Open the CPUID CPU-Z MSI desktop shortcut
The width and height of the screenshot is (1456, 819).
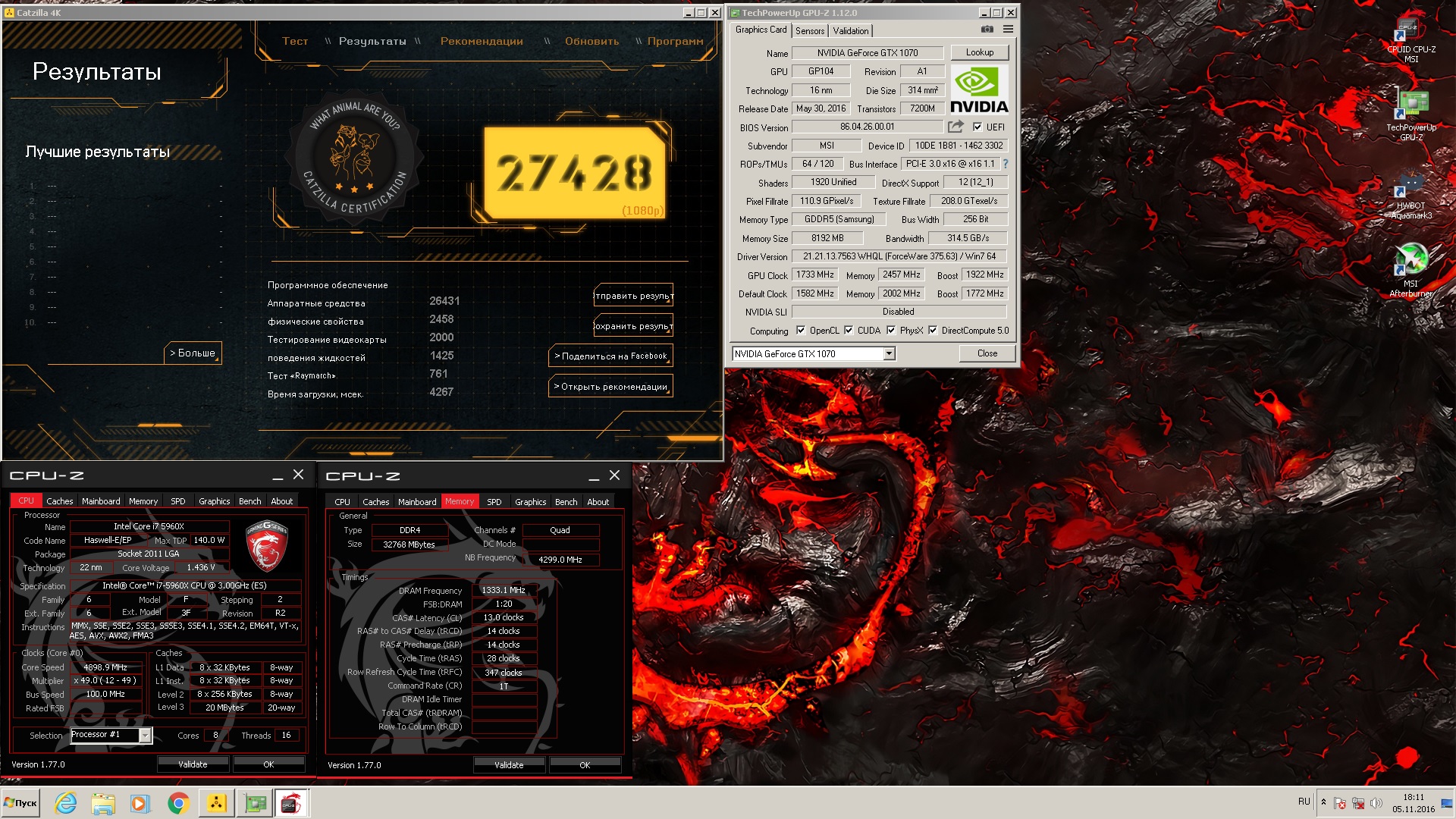(x=1410, y=39)
